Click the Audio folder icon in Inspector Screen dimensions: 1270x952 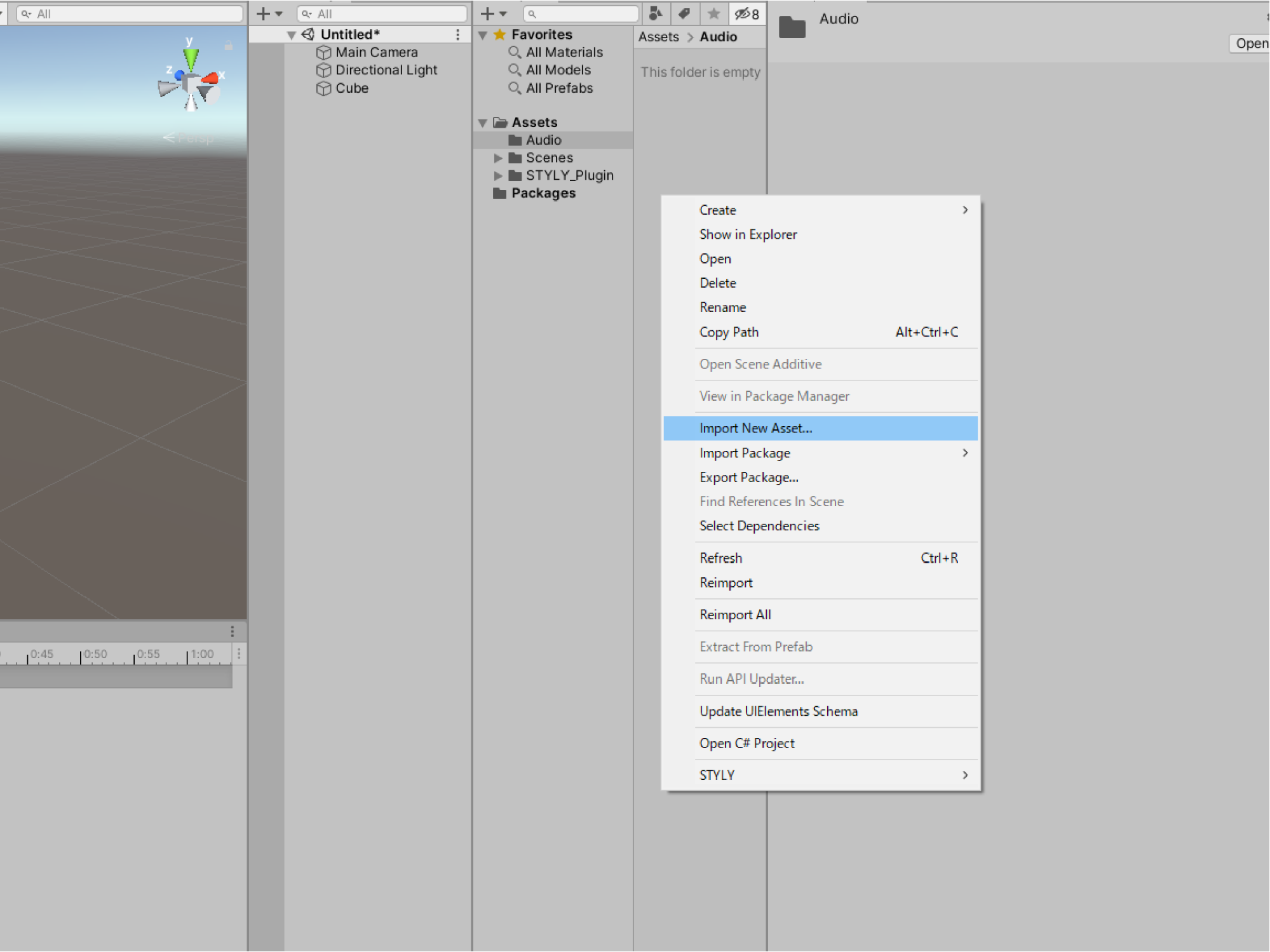(792, 27)
